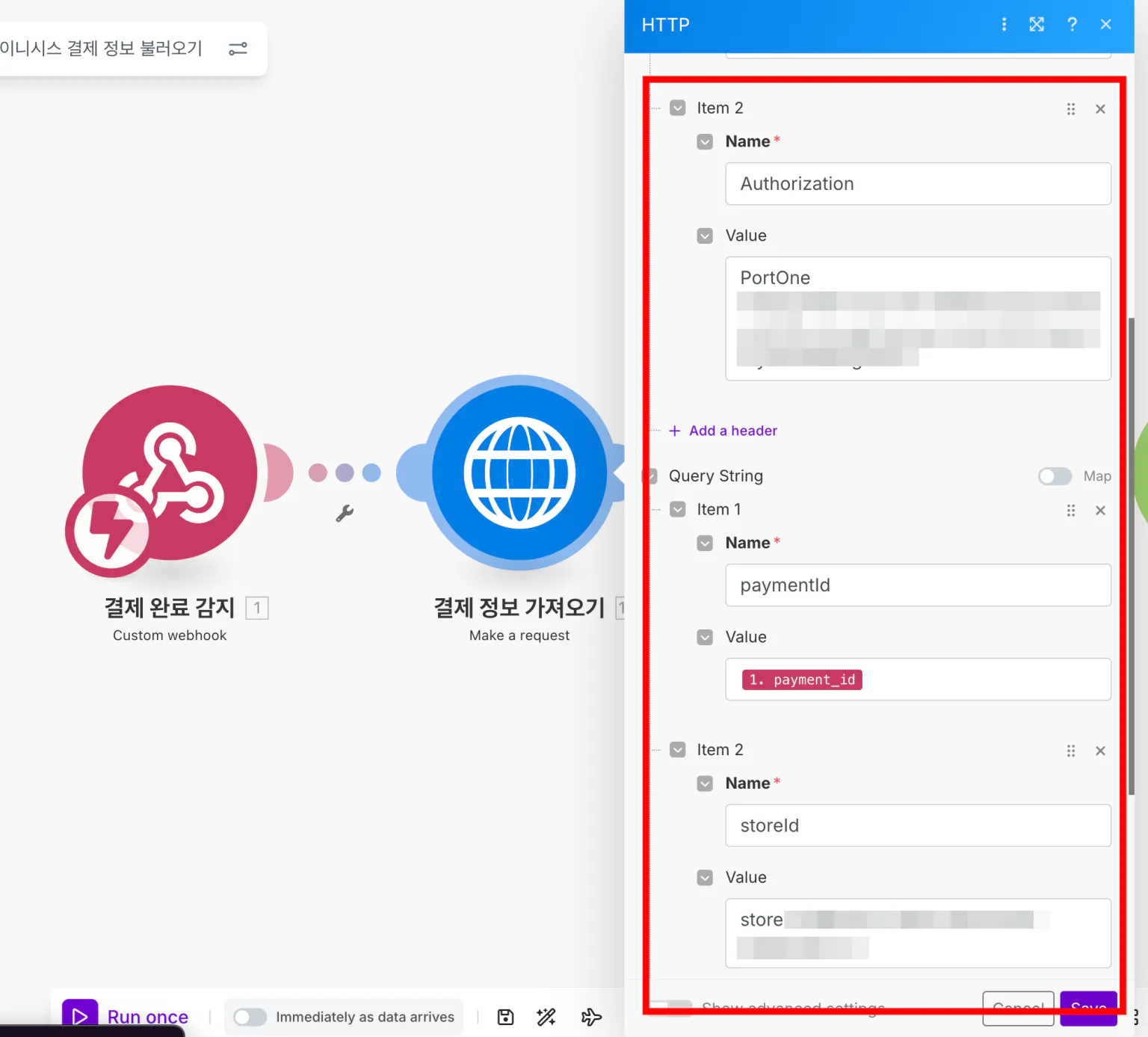The height and width of the screenshot is (1037, 1148).
Task: Grab drag handle of query Item 2 storeId
Action: [x=1071, y=751]
